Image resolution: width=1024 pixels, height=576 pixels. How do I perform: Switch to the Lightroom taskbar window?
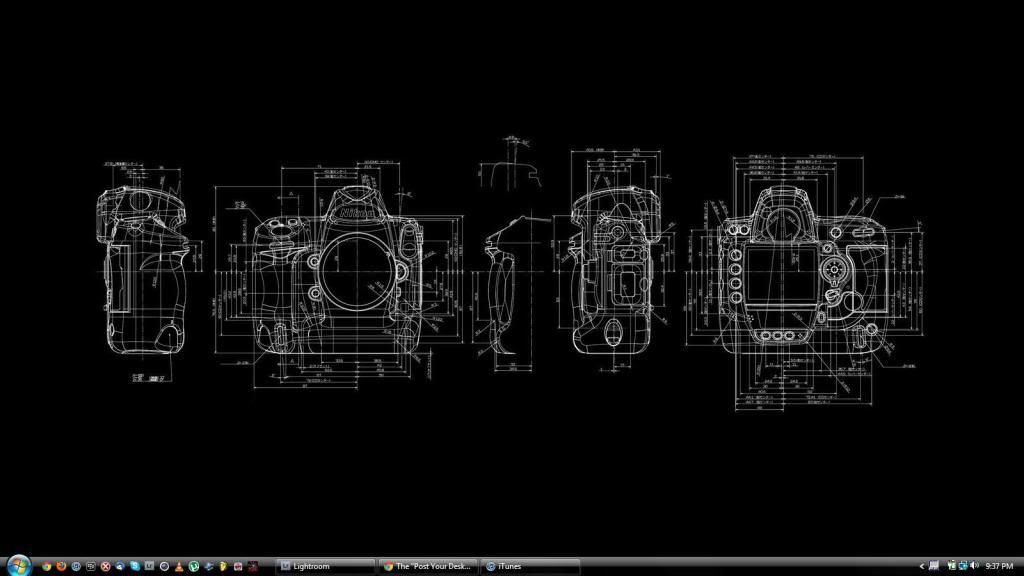click(325, 566)
